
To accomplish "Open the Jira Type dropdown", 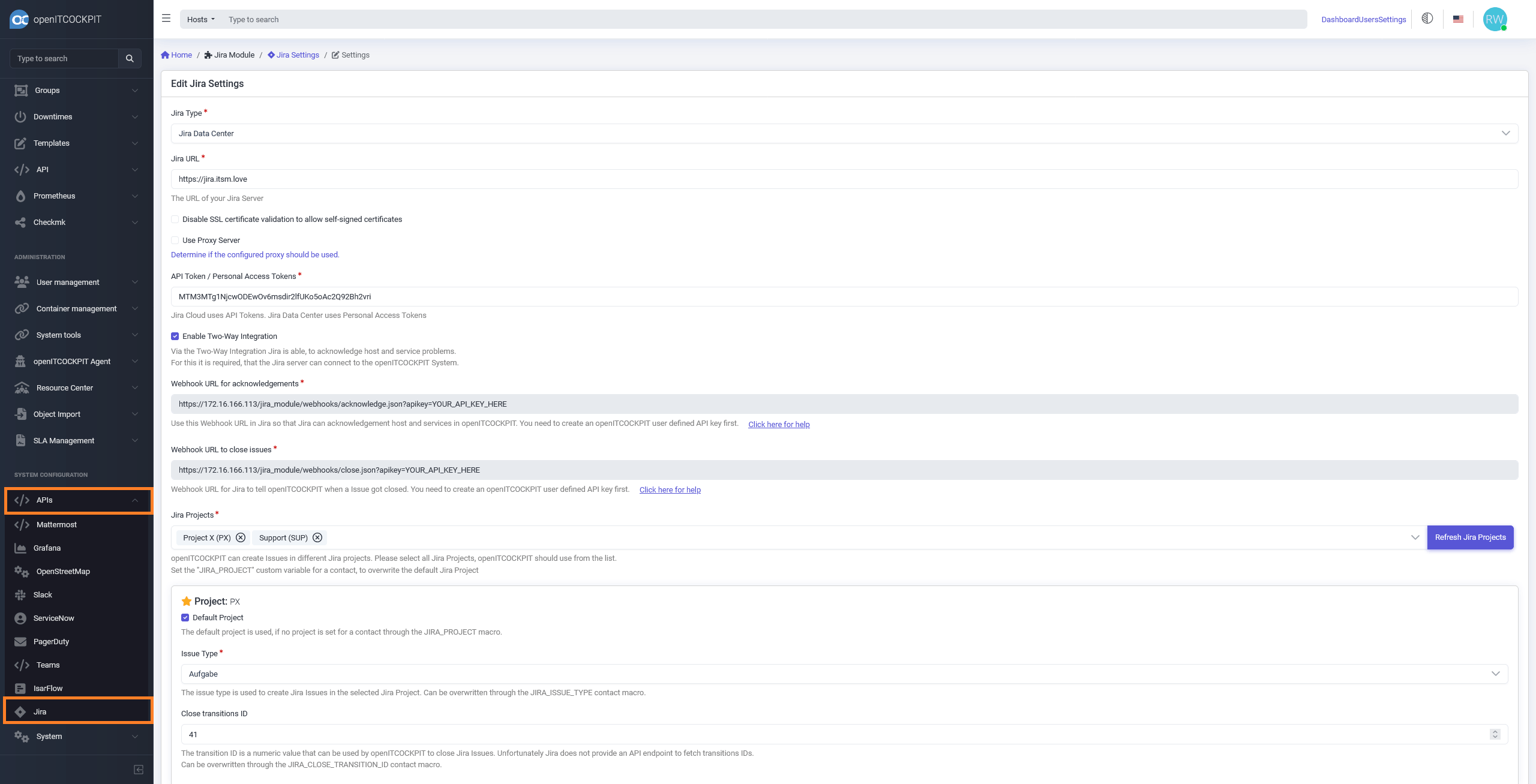I will (845, 133).
